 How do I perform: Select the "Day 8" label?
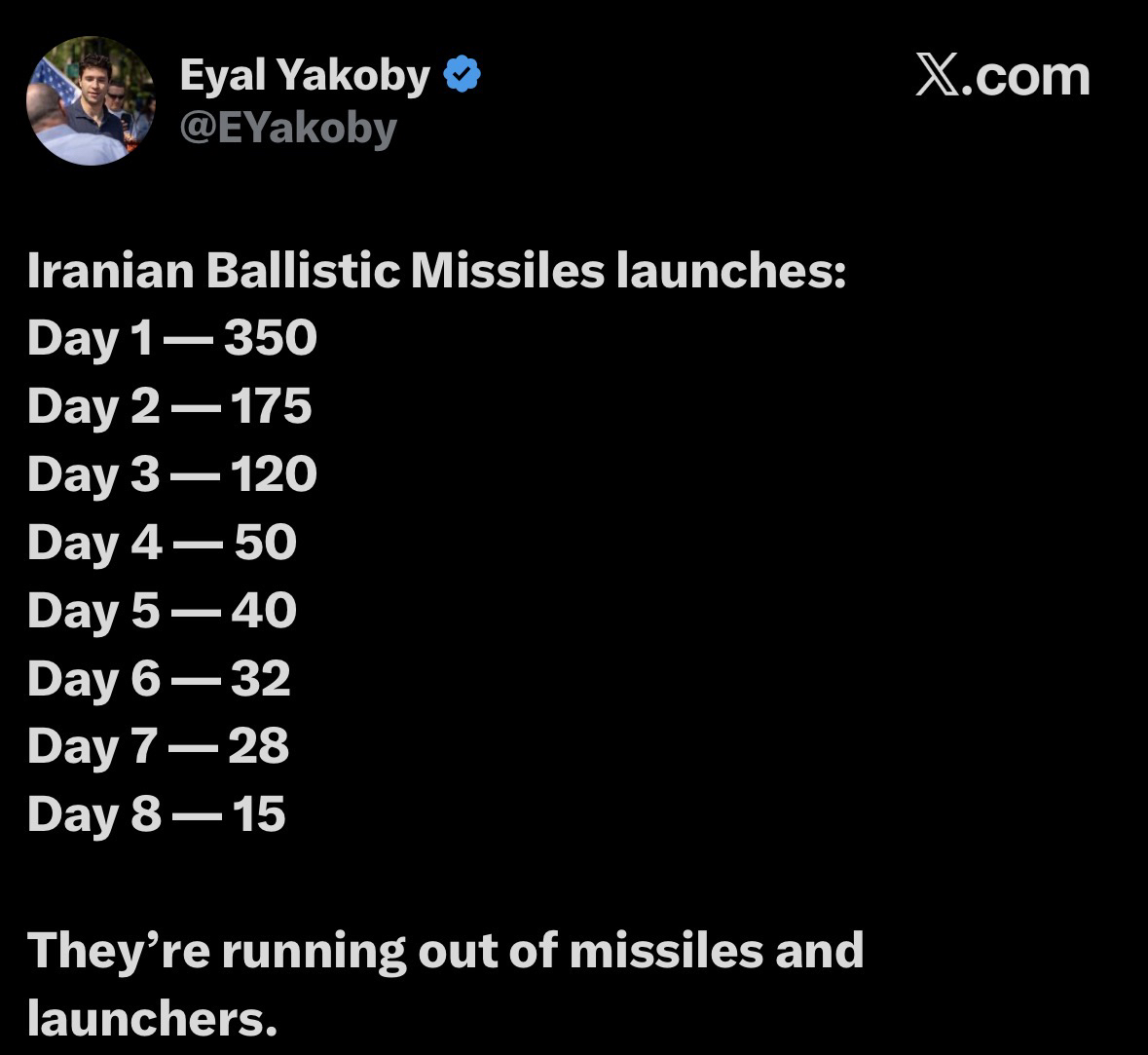coord(93,814)
